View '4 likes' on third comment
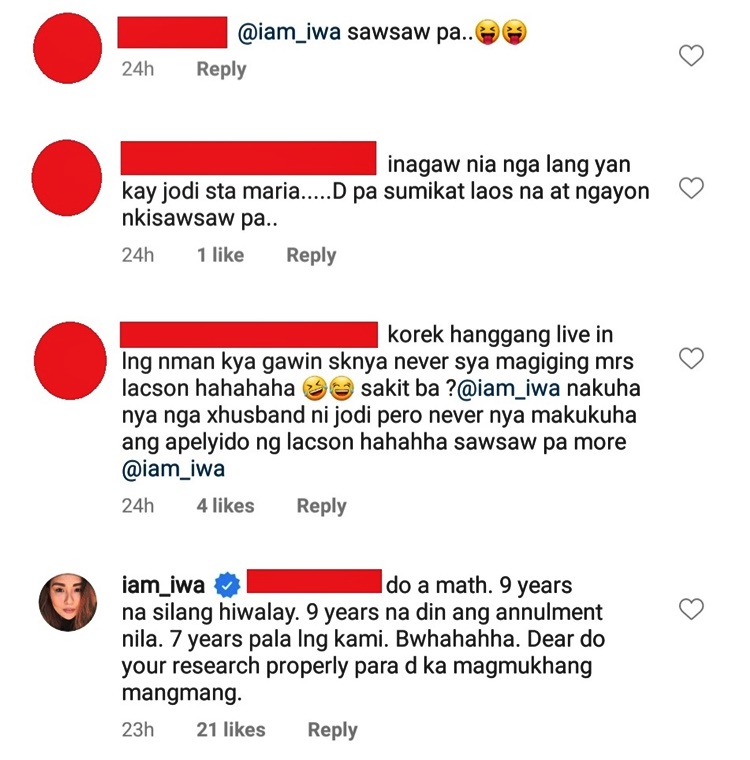The width and height of the screenshot is (750, 760). (225, 506)
